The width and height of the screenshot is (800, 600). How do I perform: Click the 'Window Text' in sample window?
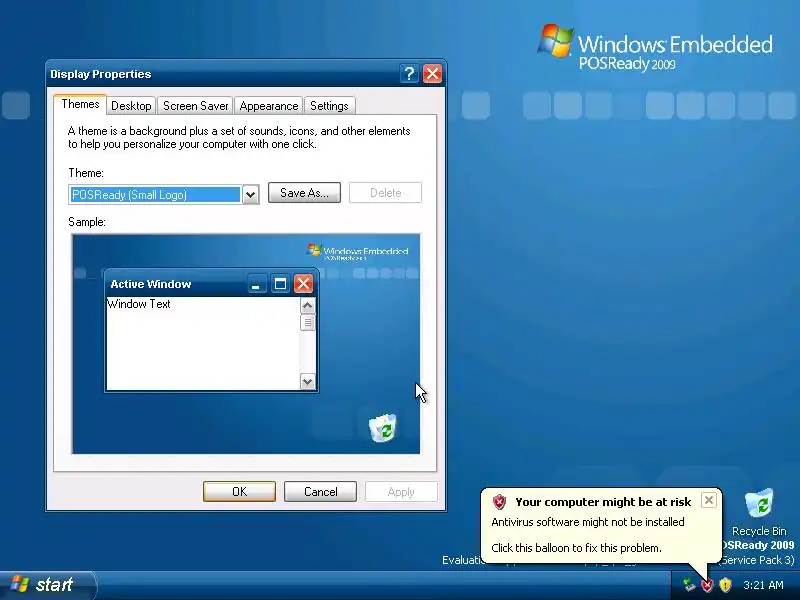pyautogui.click(x=139, y=304)
